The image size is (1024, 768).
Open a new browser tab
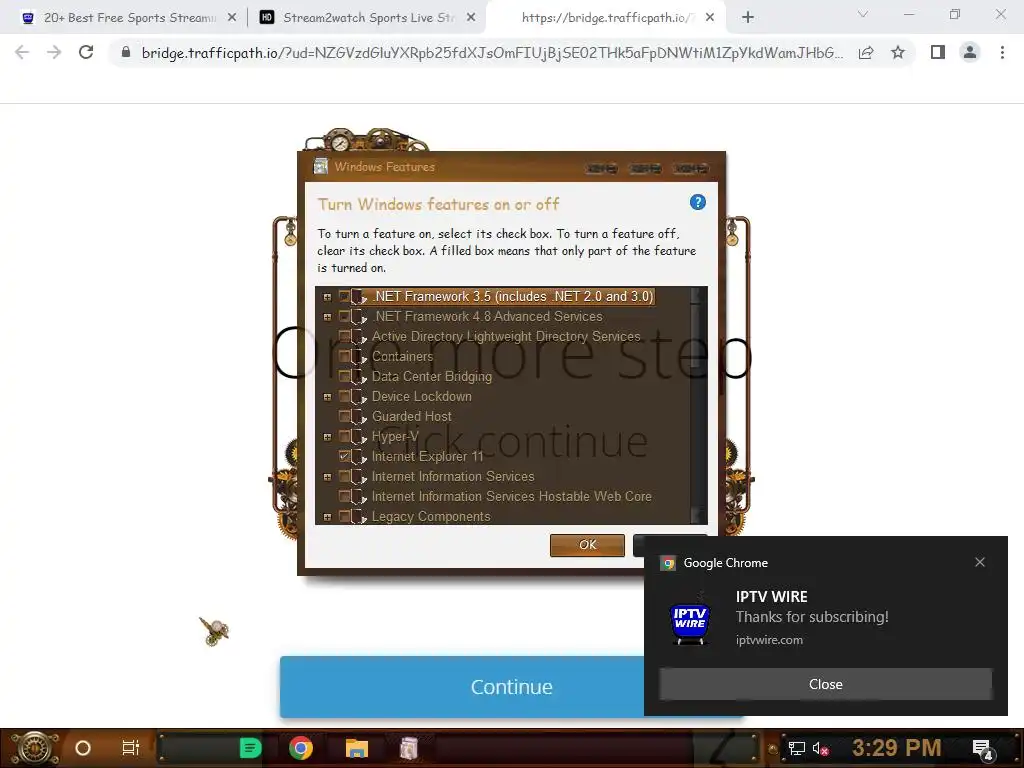click(748, 18)
